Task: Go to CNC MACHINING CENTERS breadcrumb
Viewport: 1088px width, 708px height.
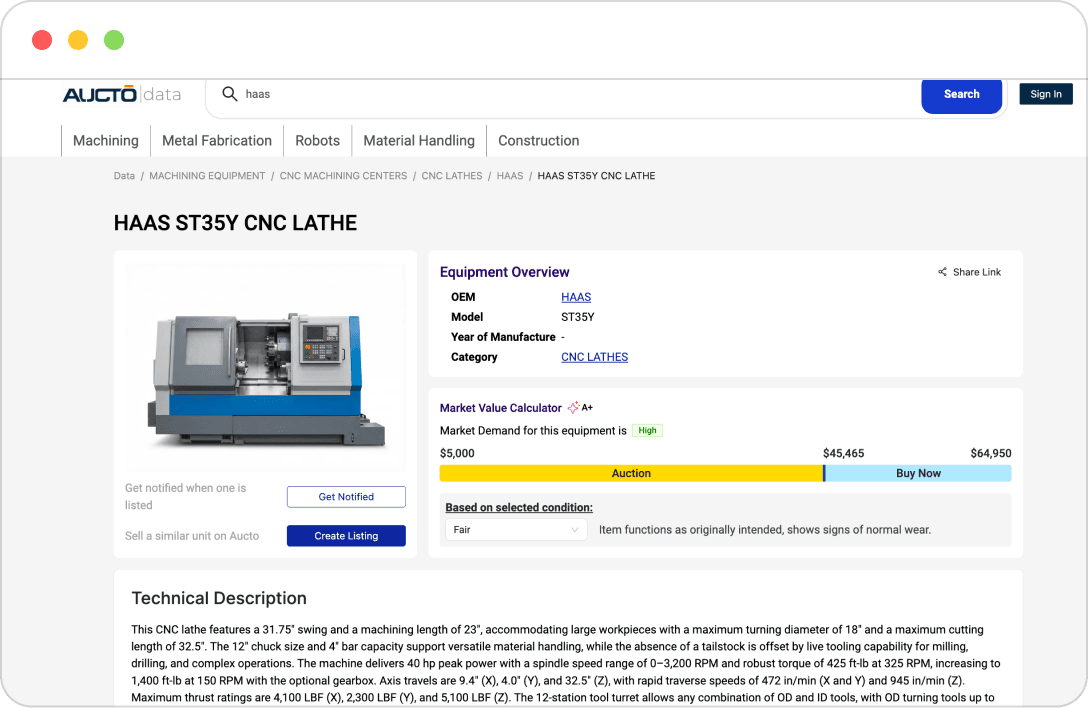Action: (x=343, y=176)
